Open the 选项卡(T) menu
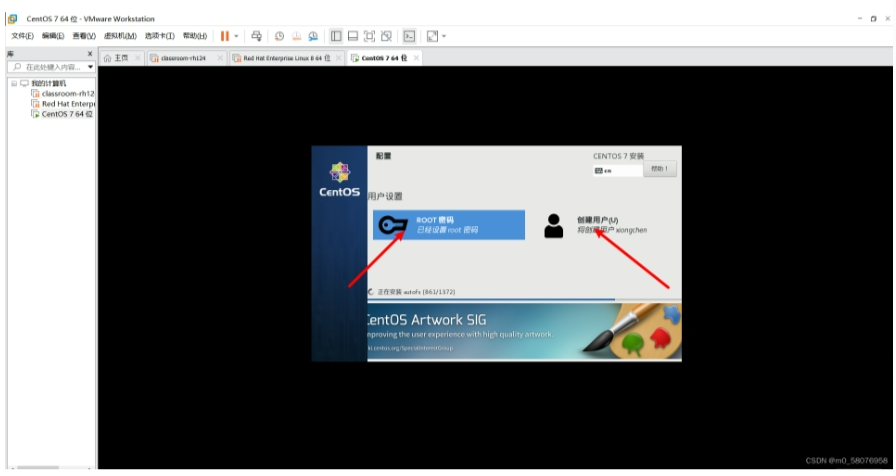896x476 pixels. pos(159,36)
